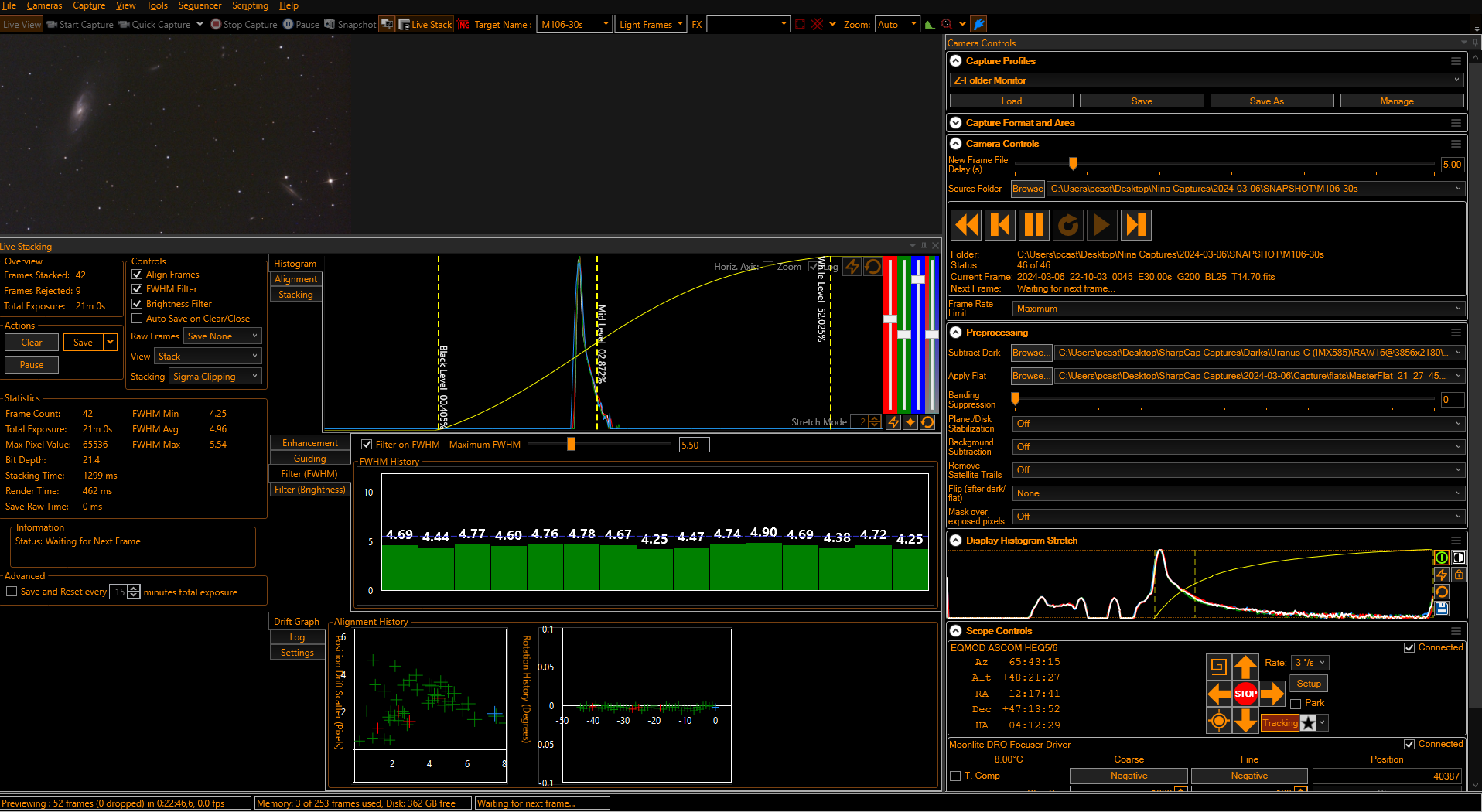Viewport: 1482px width, 812px height.
Task: Open the Light Frames type dropdown
Action: [651, 25]
